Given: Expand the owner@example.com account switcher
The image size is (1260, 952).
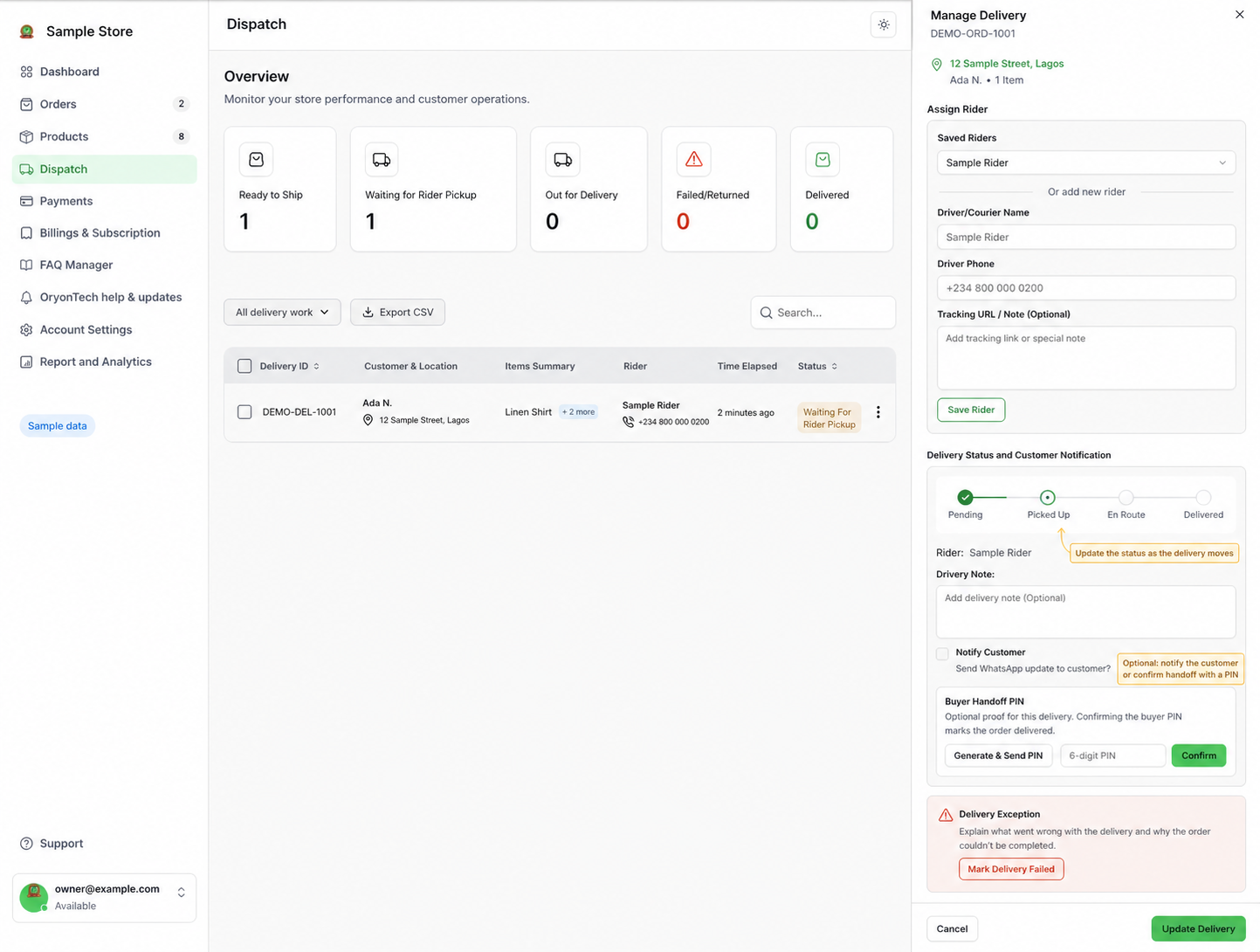Looking at the screenshot, I should (x=182, y=893).
